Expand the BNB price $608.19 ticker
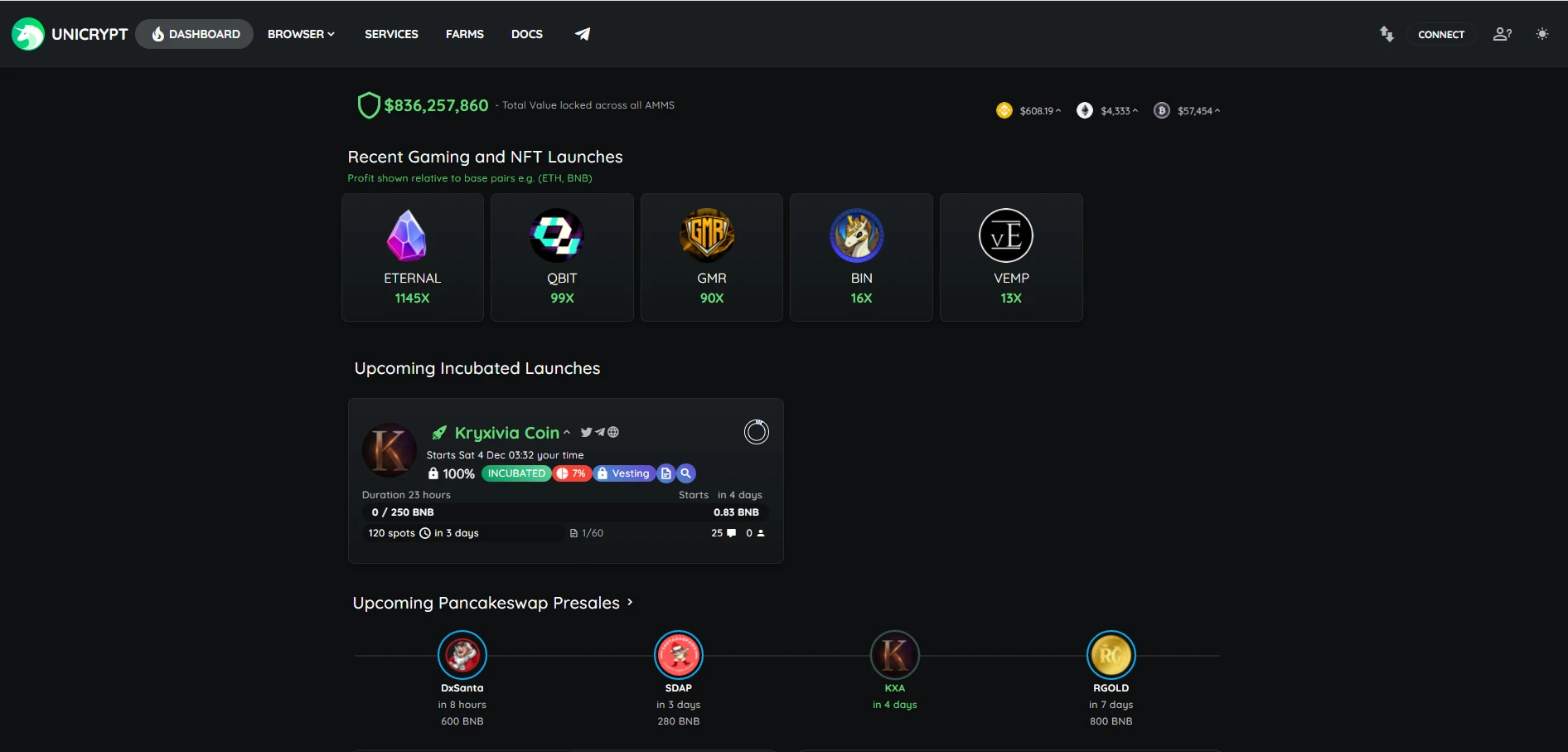The height and width of the screenshot is (752, 1568). pyautogui.click(x=1040, y=110)
